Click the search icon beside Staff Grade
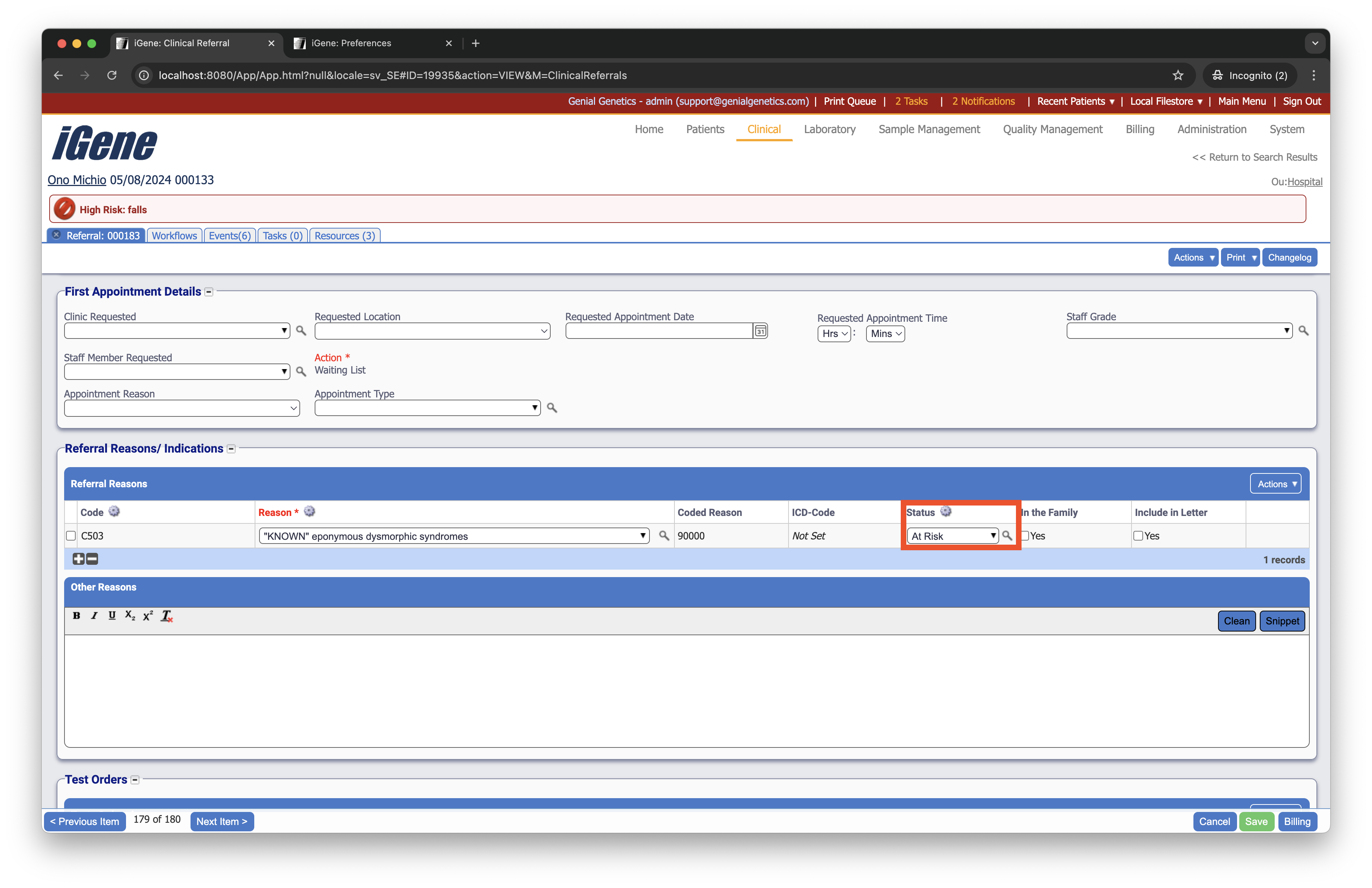The height and width of the screenshot is (888, 1372). click(x=1303, y=331)
